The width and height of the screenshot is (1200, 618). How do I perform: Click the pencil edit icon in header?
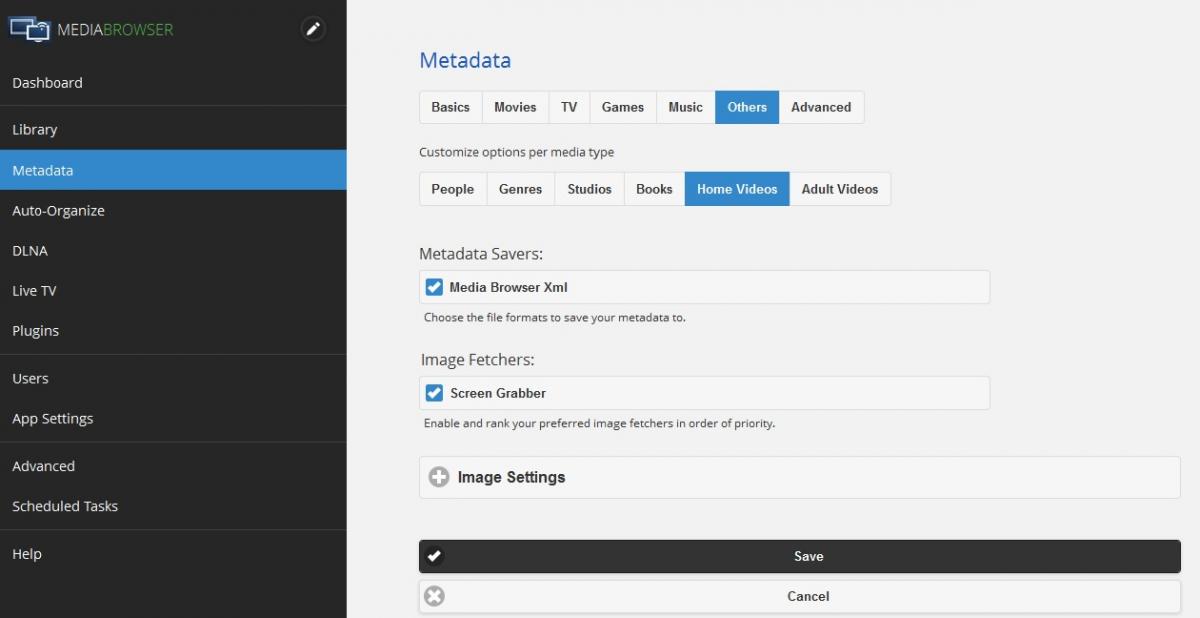[313, 29]
